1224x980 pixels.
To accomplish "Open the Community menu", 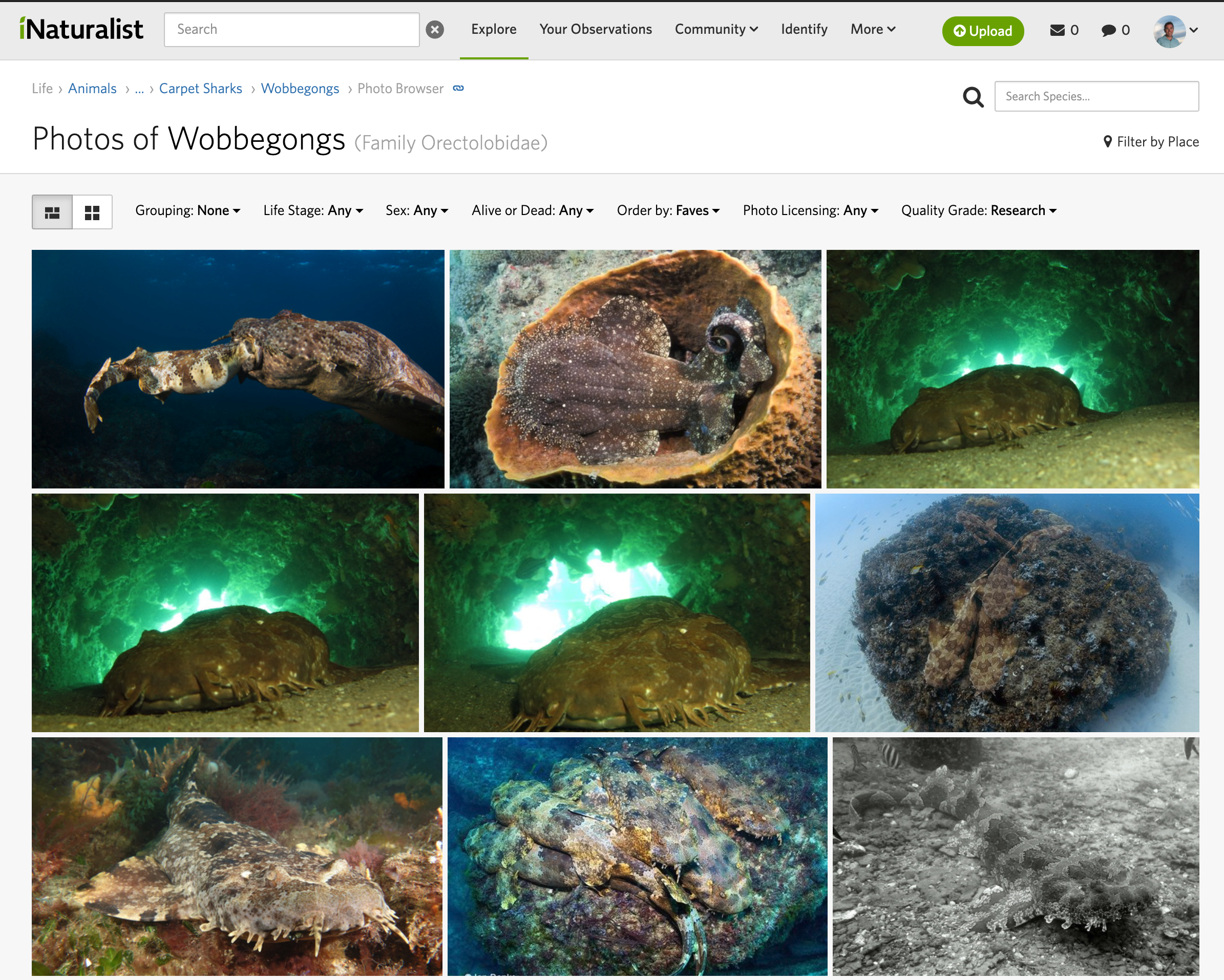I will pyautogui.click(x=716, y=30).
